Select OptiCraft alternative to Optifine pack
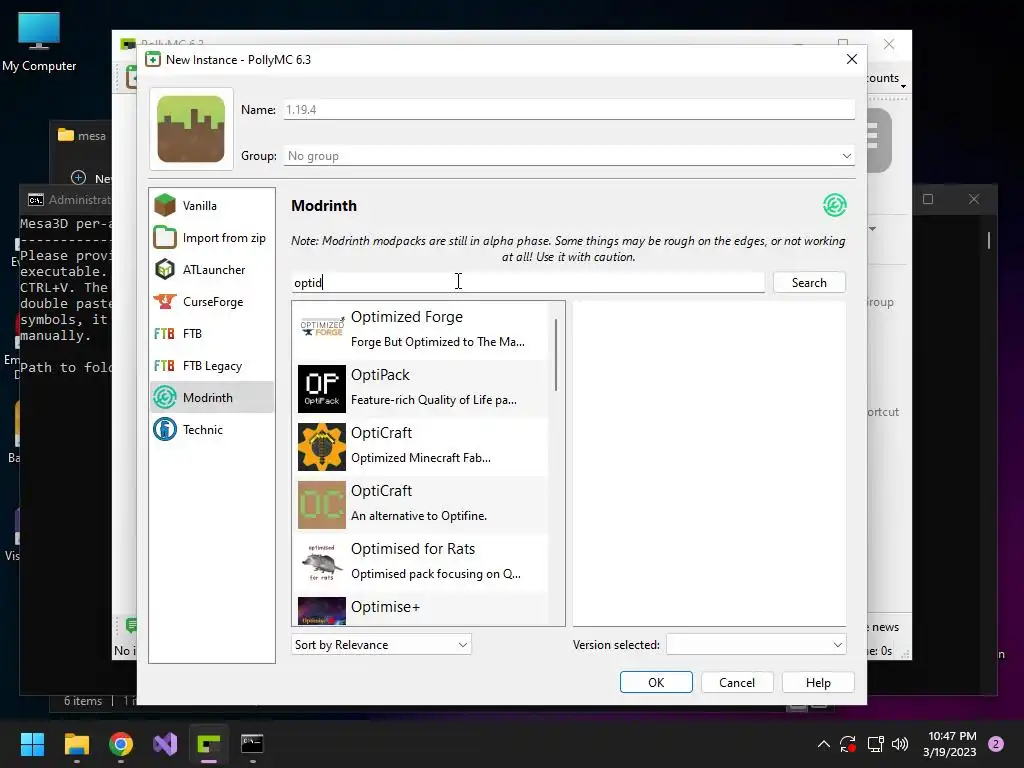Screen dimensions: 1024x768 [x=421, y=505]
